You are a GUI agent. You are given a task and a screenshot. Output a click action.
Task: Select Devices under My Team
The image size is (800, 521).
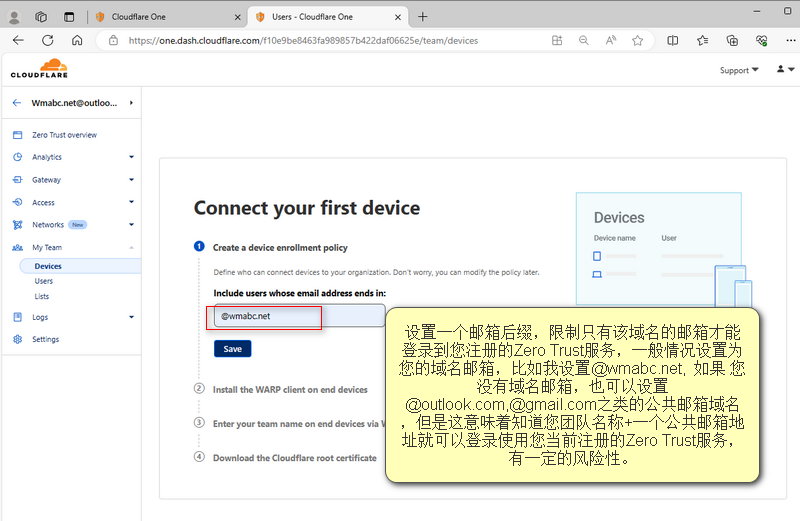pos(80,266)
